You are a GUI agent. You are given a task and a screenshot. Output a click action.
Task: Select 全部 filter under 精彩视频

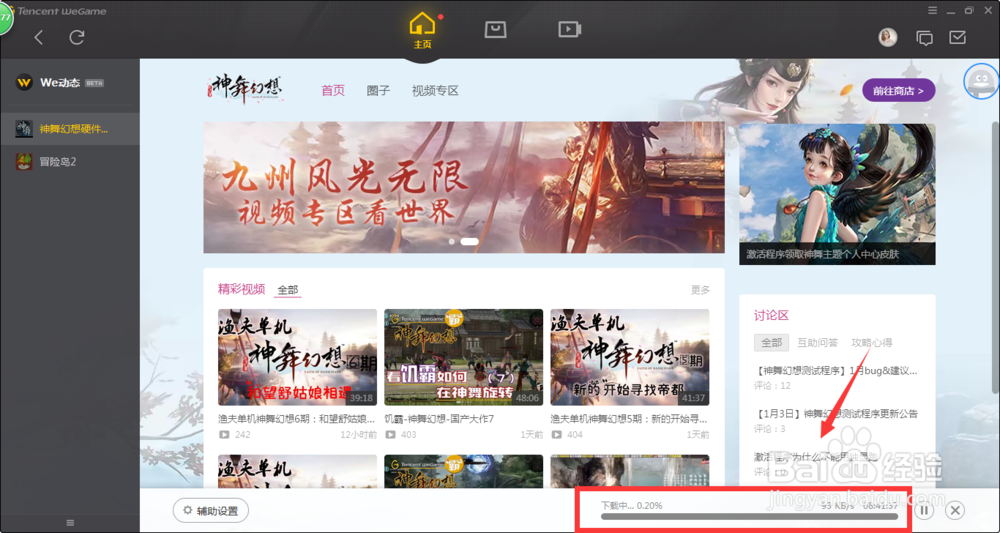click(288, 290)
